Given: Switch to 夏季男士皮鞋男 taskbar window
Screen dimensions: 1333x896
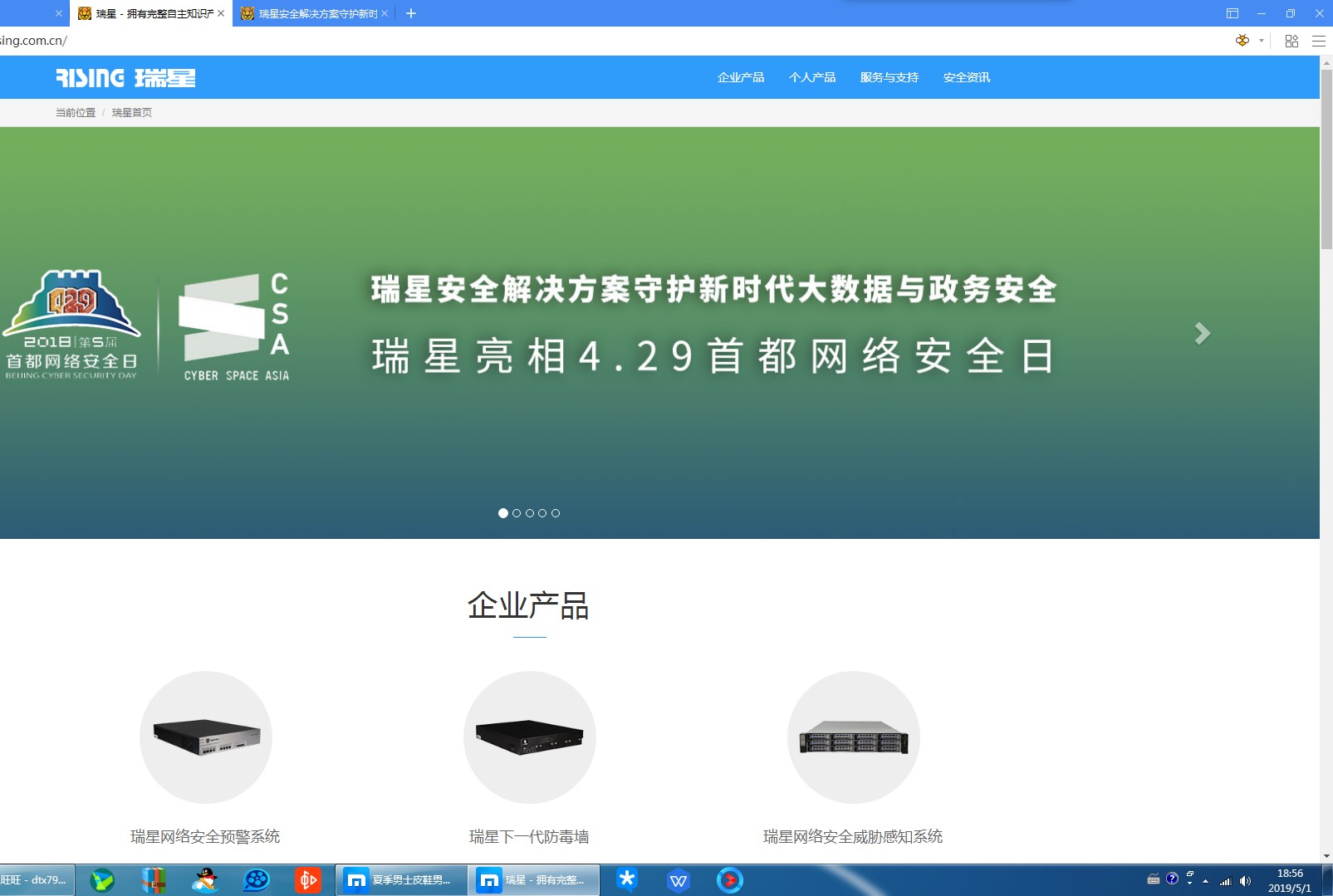Looking at the screenshot, I should pyautogui.click(x=402, y=880).
